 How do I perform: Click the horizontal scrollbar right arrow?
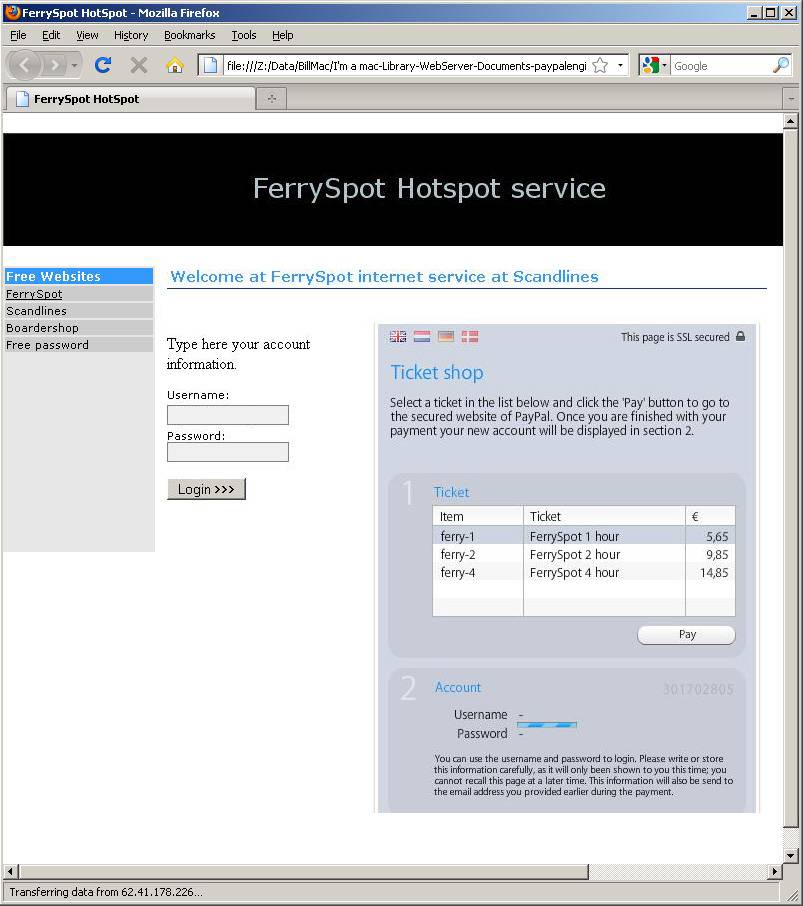775,871
